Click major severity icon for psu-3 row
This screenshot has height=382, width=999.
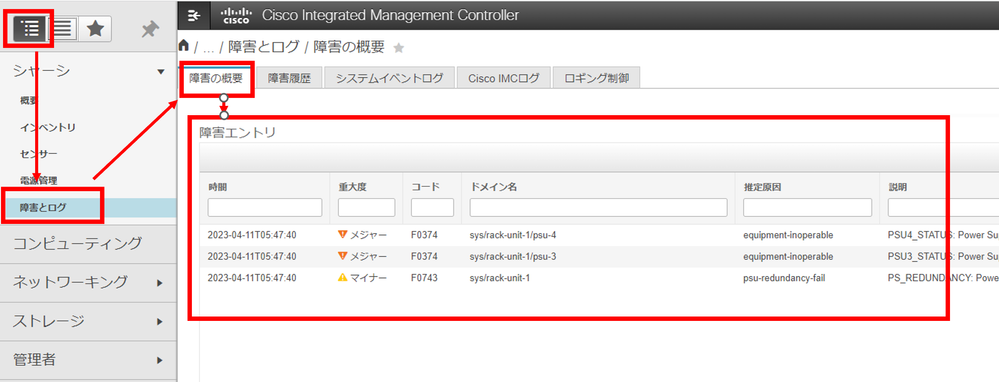(343, 256)
